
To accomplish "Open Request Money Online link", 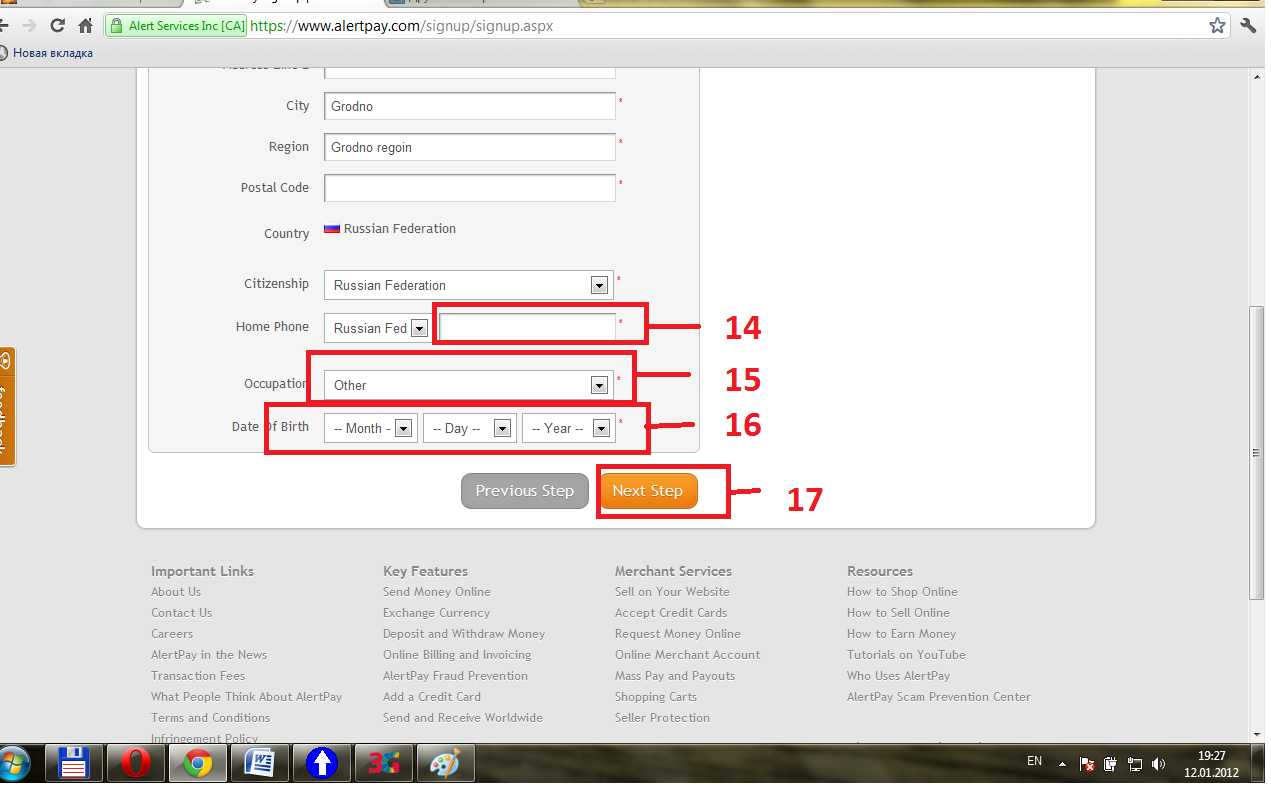I will coord(678,634).
